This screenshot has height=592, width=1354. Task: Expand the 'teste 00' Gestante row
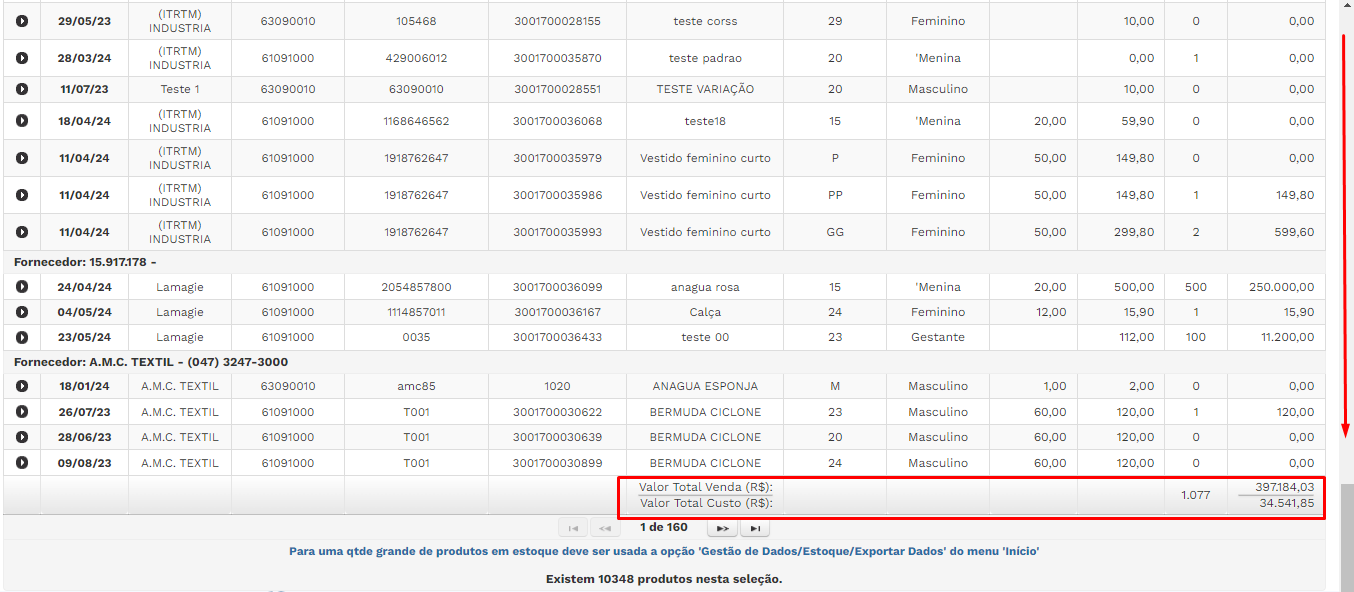pos(22,337)
